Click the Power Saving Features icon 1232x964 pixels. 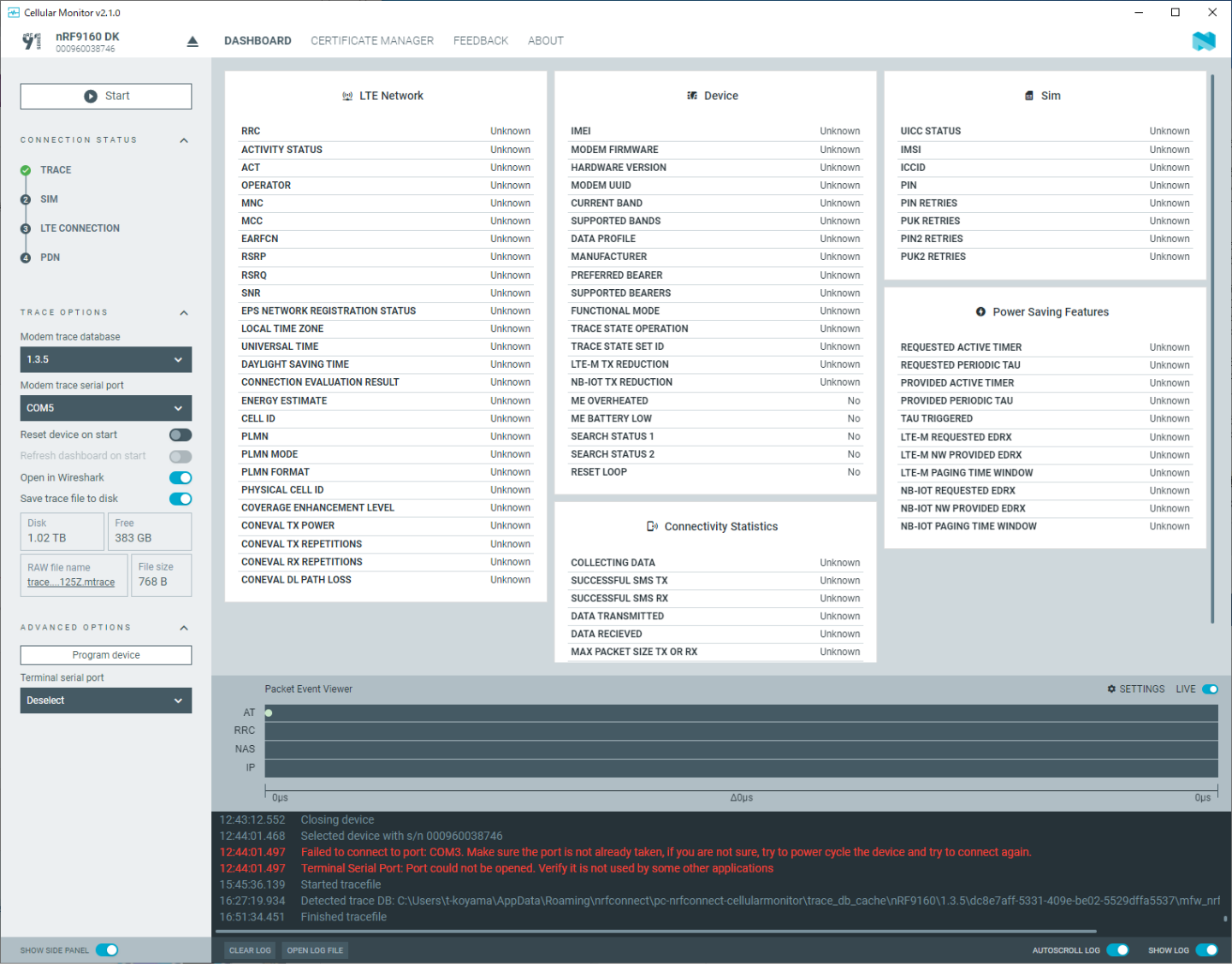tap(980, 312)
